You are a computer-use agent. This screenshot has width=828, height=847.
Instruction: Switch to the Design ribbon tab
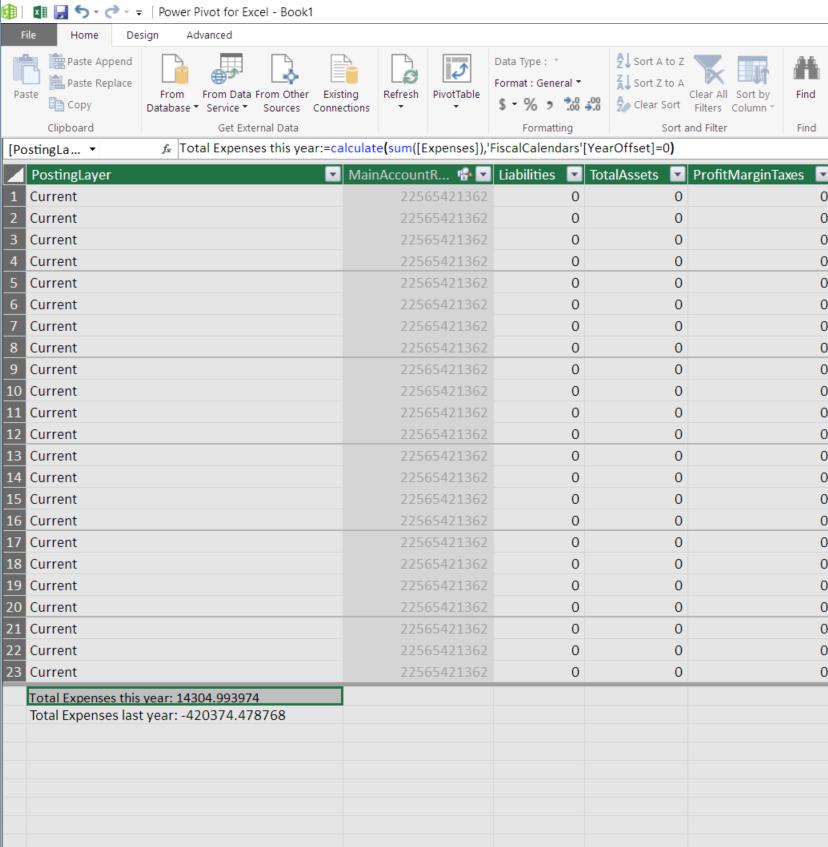[142, 34]
